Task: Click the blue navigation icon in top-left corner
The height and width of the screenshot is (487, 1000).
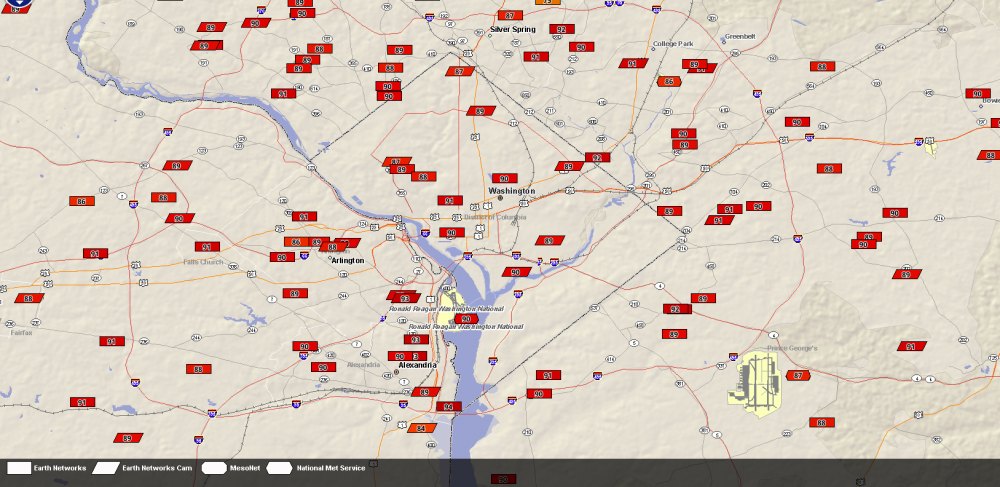Action: coord(10,4)
